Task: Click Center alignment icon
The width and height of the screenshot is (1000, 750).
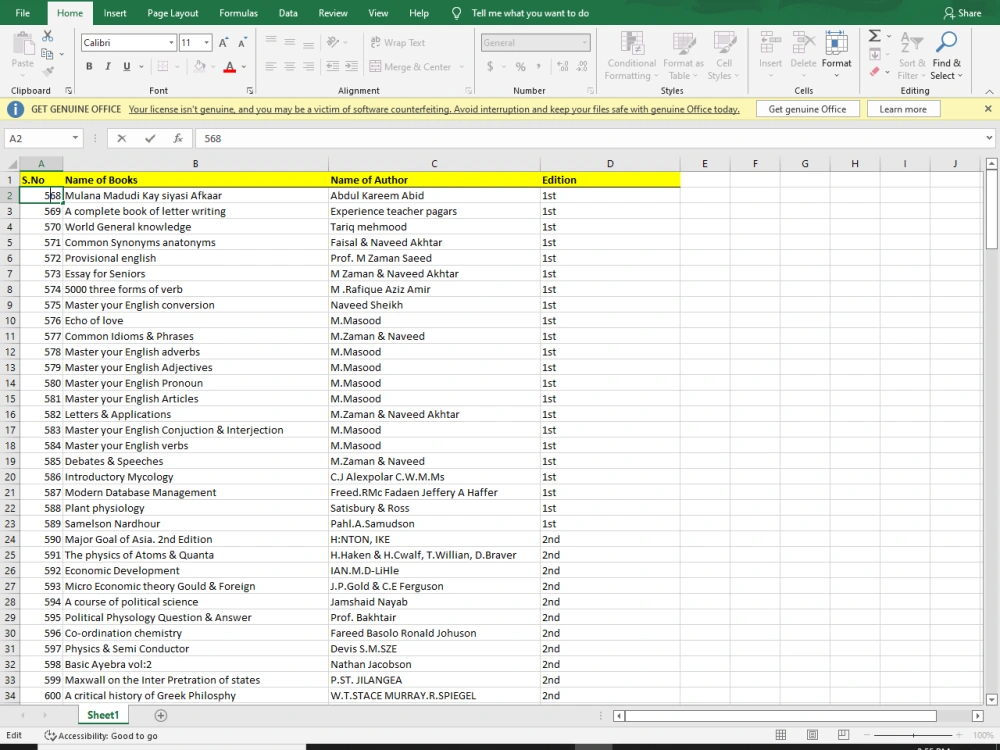Action: point(290,66)
